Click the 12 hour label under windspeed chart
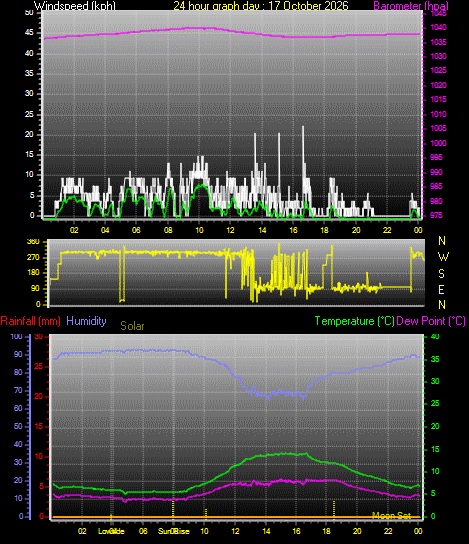Image resolution: width=469 pixels, height=544 pixels. [x=230, y=230]
